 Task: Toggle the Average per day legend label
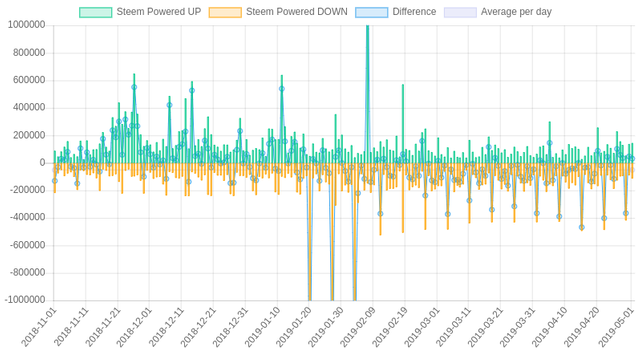[x=516, y=12]
